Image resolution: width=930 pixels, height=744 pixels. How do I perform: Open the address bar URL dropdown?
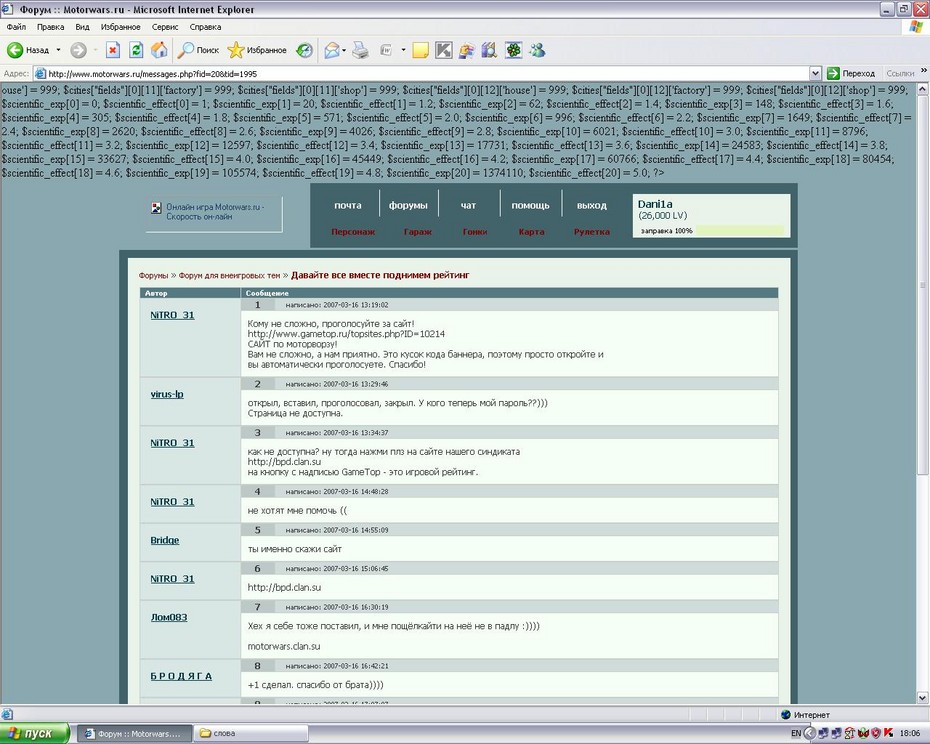tap(816, 74)
